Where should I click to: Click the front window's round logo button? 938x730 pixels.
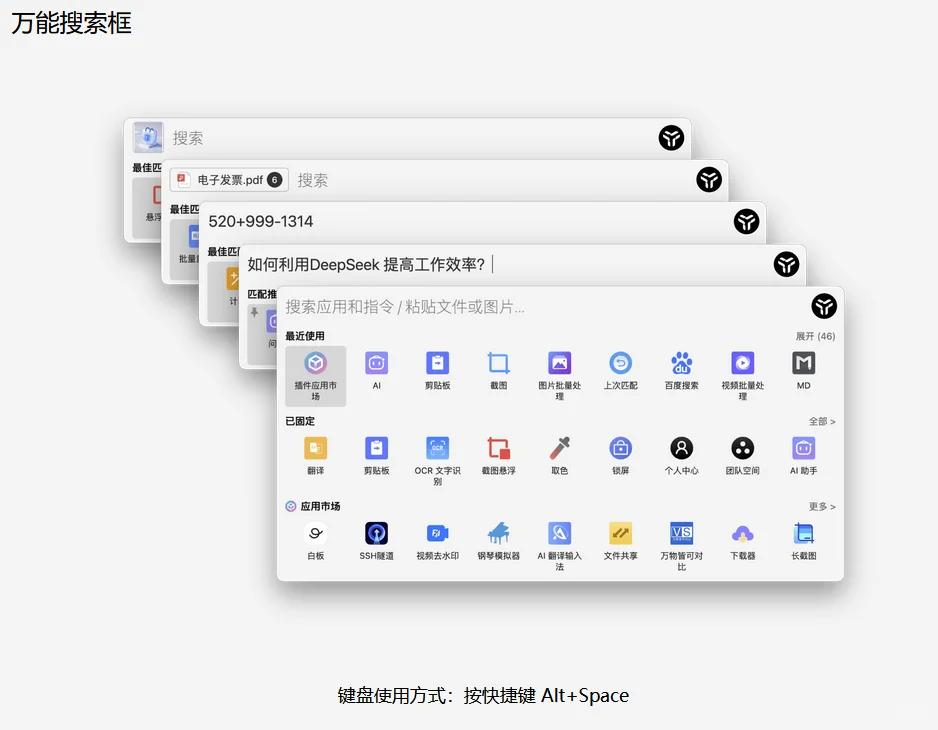coord(824,306)
